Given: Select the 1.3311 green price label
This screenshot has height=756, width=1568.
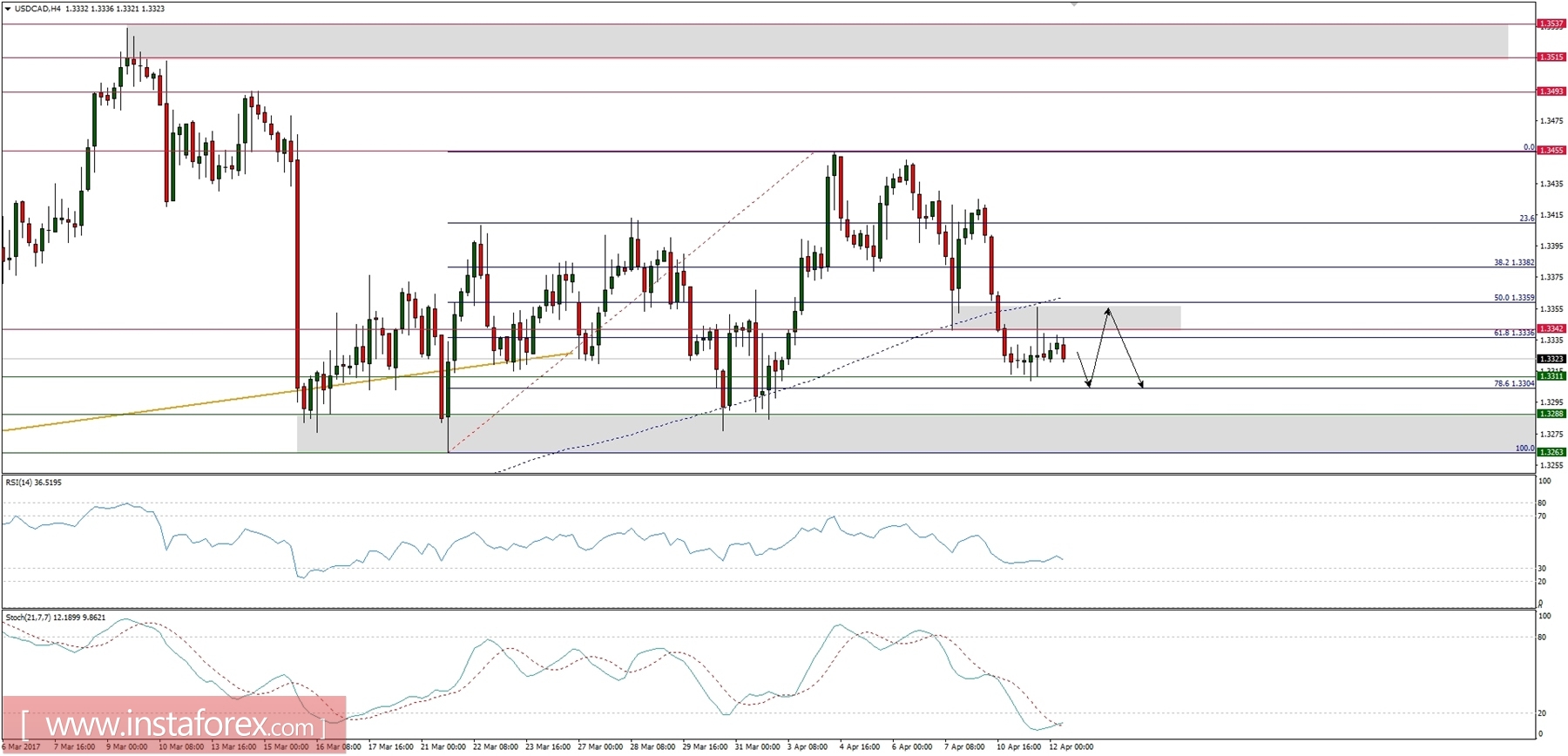Looking at the screenshot, I should tap(1551, 376).
